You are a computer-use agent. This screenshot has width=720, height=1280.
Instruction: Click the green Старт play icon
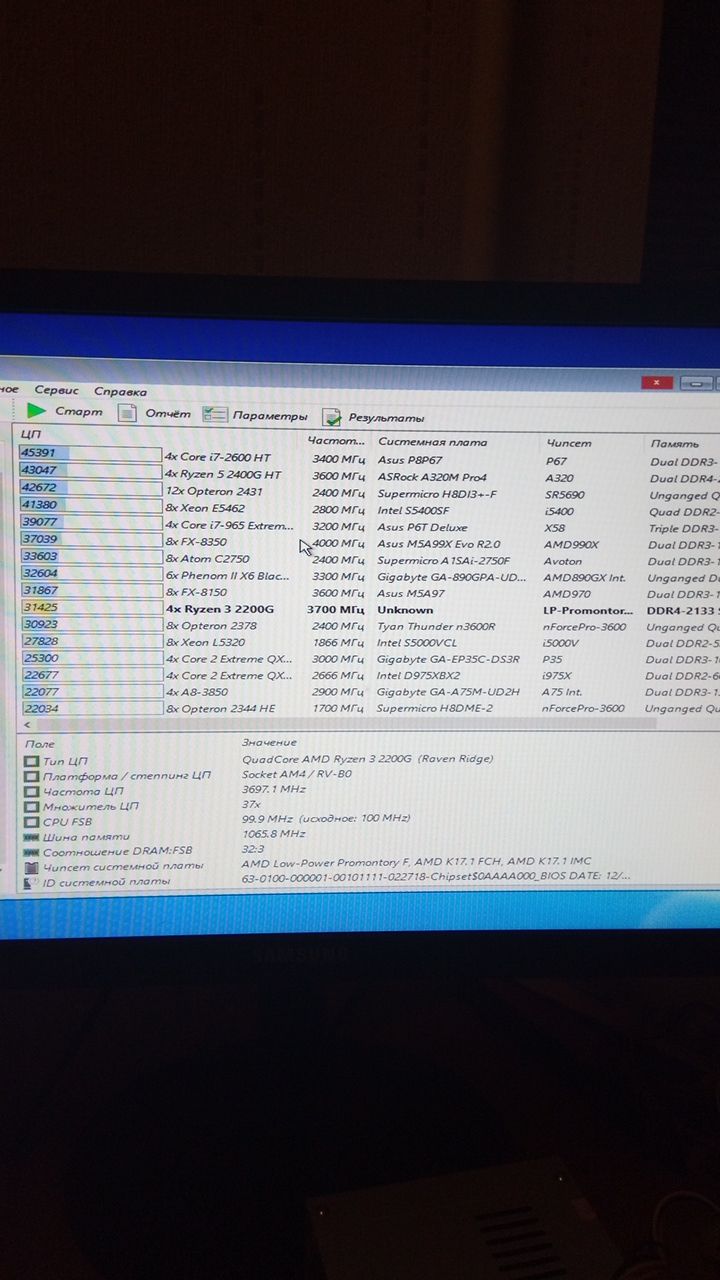point(37,410)
